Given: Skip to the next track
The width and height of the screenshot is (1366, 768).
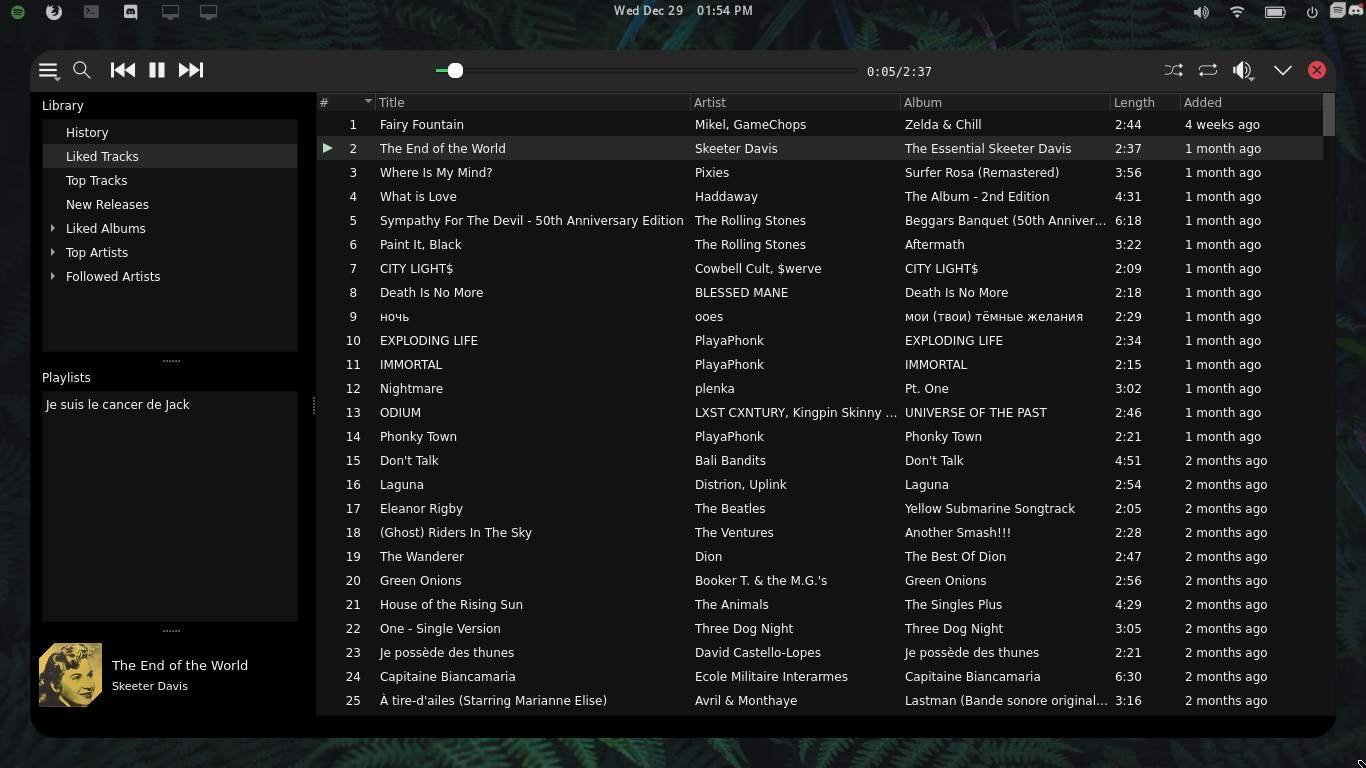Looking at the screenshot, I should (191, 70).
